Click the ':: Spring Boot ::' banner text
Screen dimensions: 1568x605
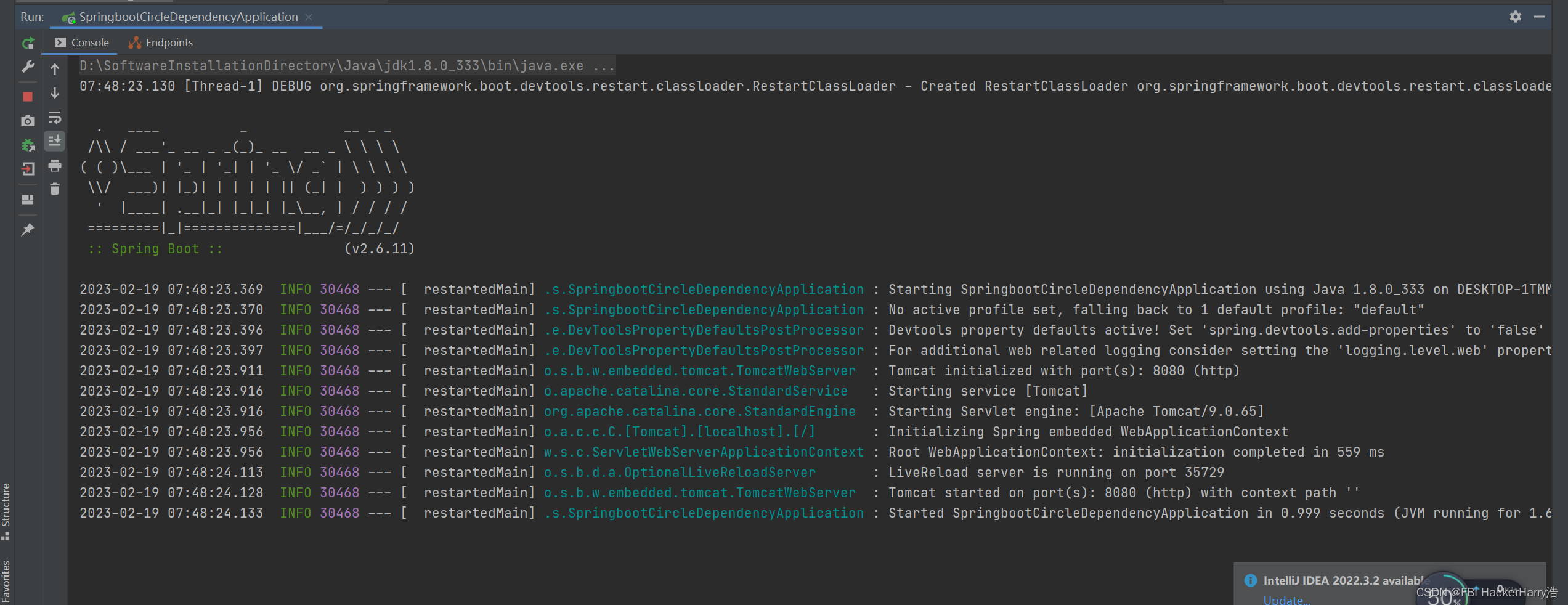tap(155, 249)
